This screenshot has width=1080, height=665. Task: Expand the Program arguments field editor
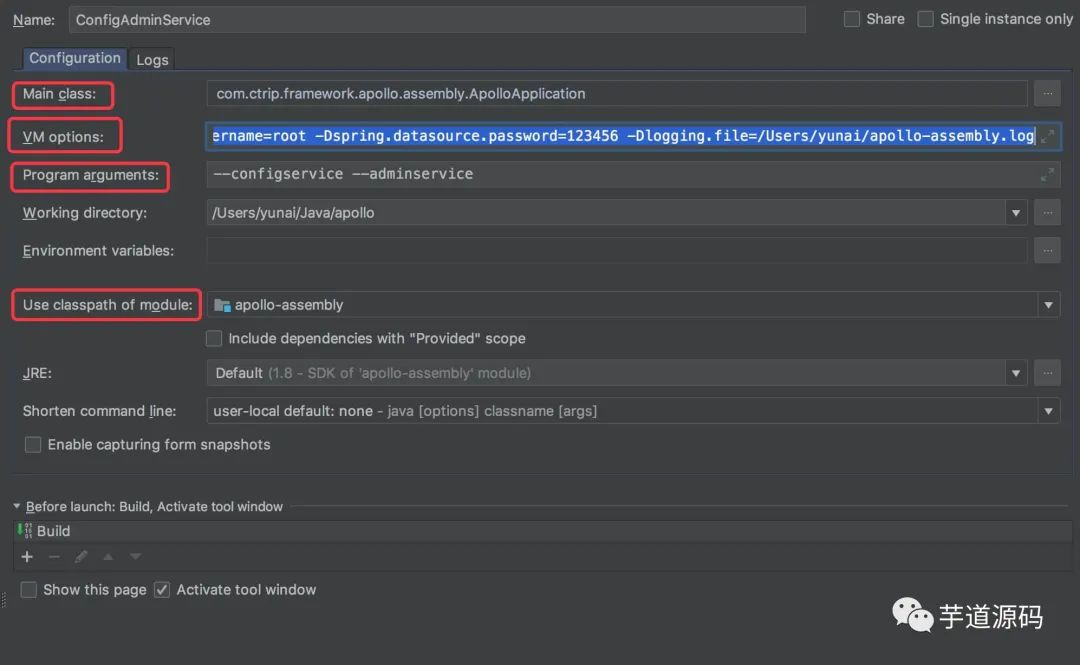(1047, 175)
